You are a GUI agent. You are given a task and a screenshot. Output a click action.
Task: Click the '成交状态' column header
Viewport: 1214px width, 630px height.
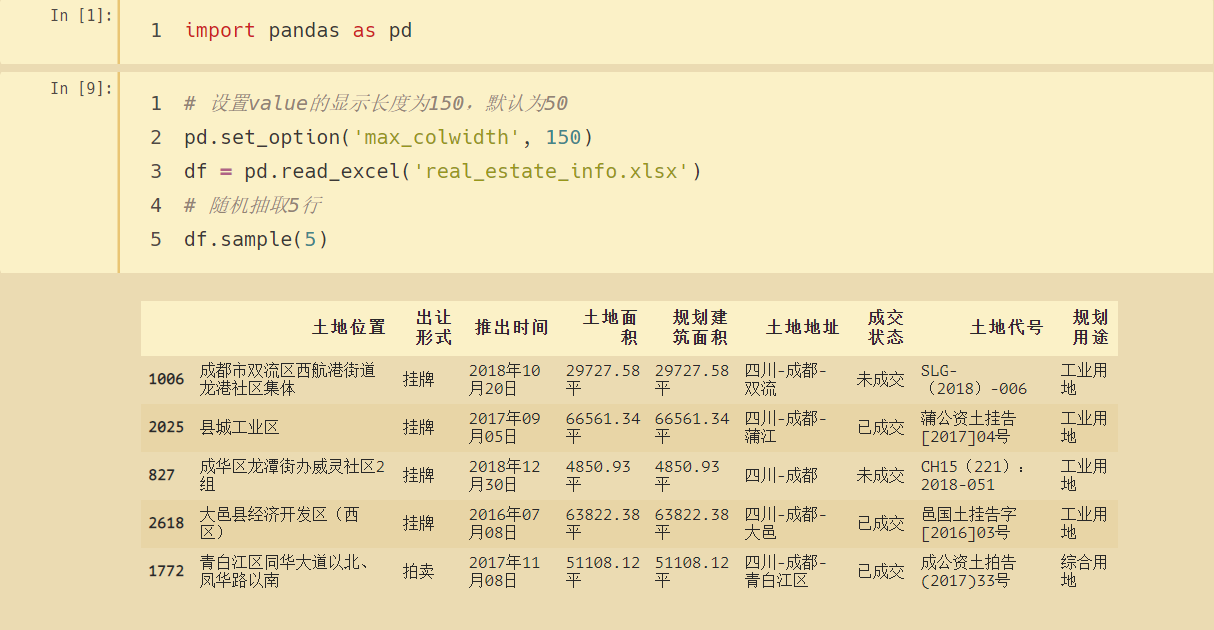coord(885,327)
